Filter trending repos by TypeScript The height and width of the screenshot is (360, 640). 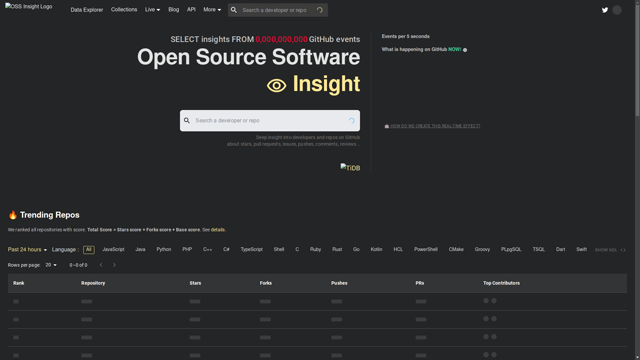[251, 249]
